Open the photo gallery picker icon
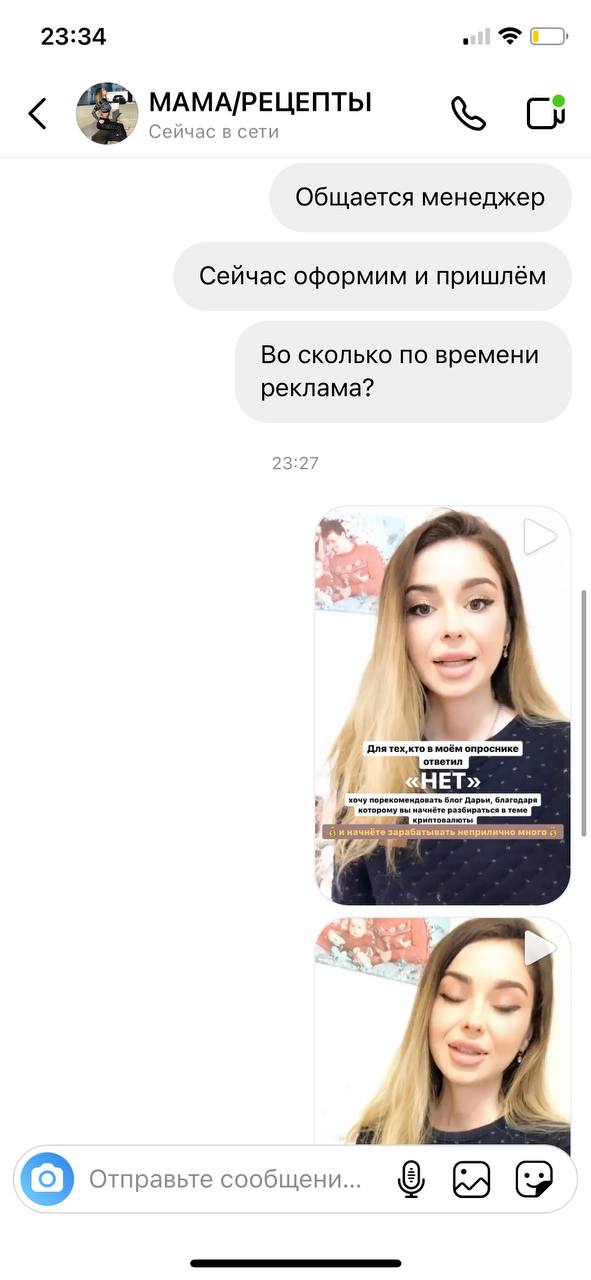This screenshot has height=1280, width=591. point(471,1180)
